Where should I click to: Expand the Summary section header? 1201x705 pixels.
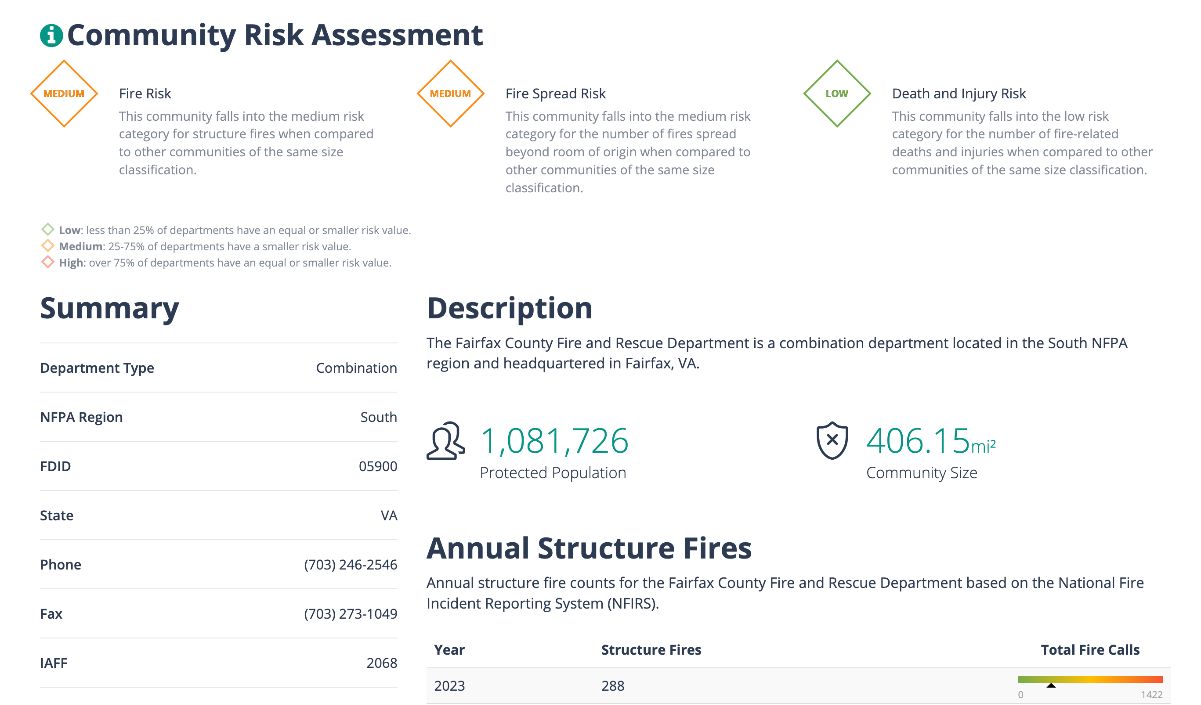tap(110, 308)
